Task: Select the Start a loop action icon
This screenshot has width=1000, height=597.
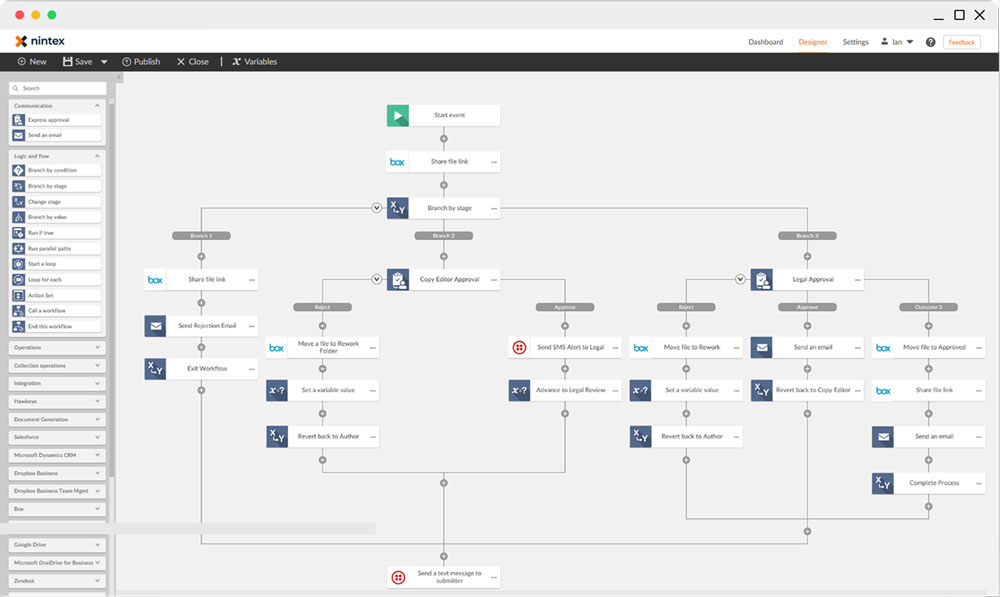Action: (x=17, y=262)
